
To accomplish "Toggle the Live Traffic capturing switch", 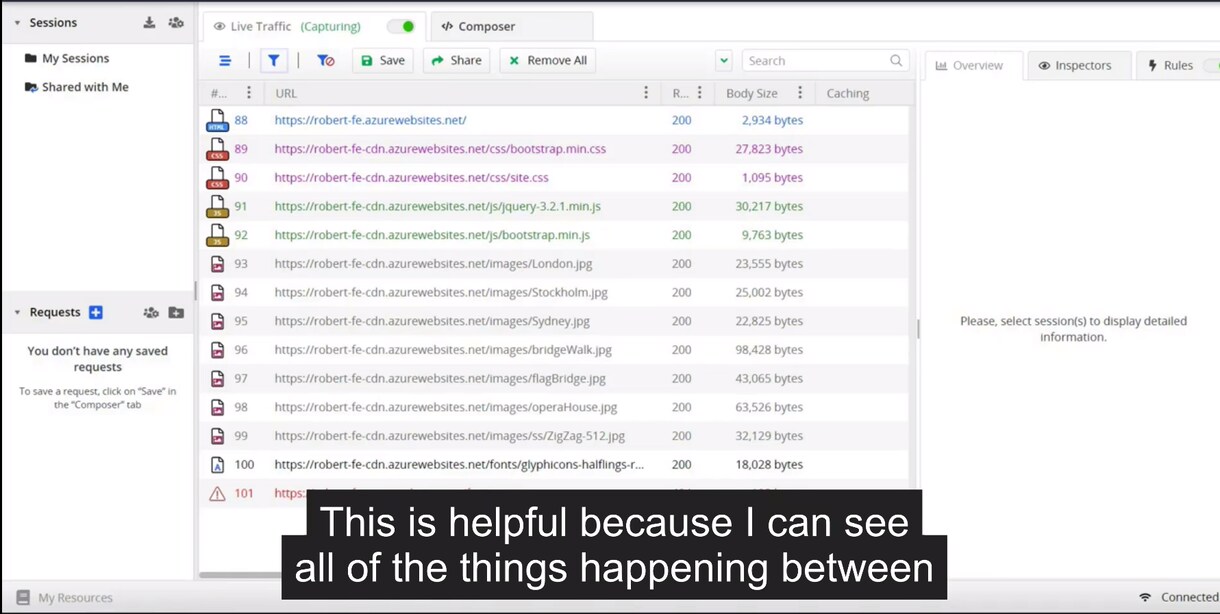I will click(401, 27).
